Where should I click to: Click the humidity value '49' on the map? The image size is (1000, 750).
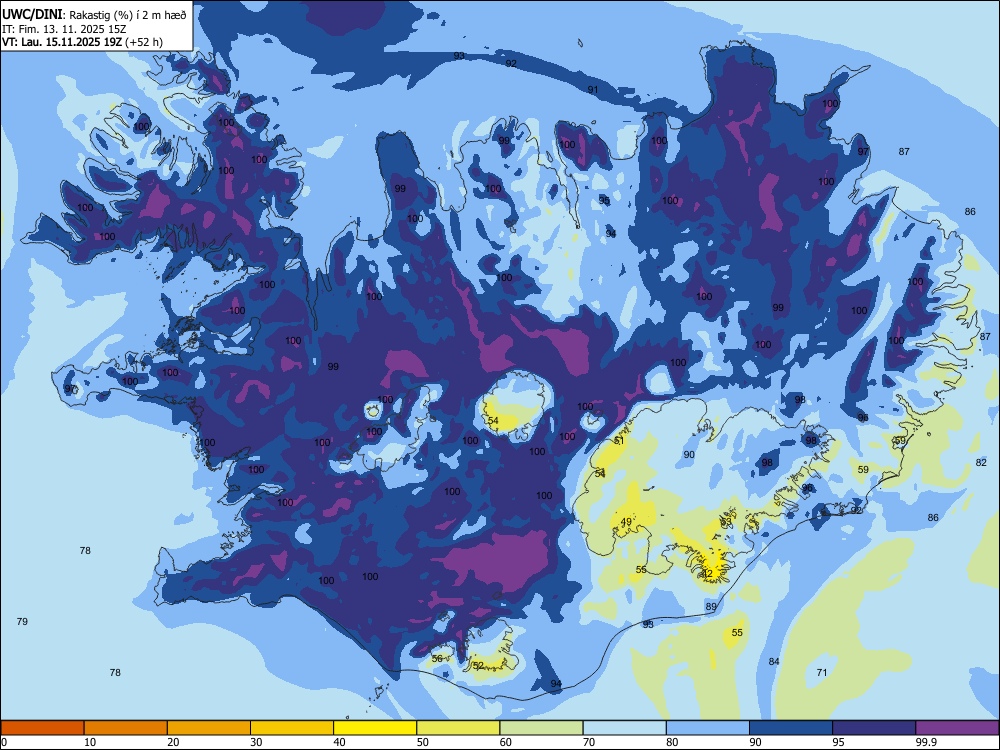click(x=626, y=522)
